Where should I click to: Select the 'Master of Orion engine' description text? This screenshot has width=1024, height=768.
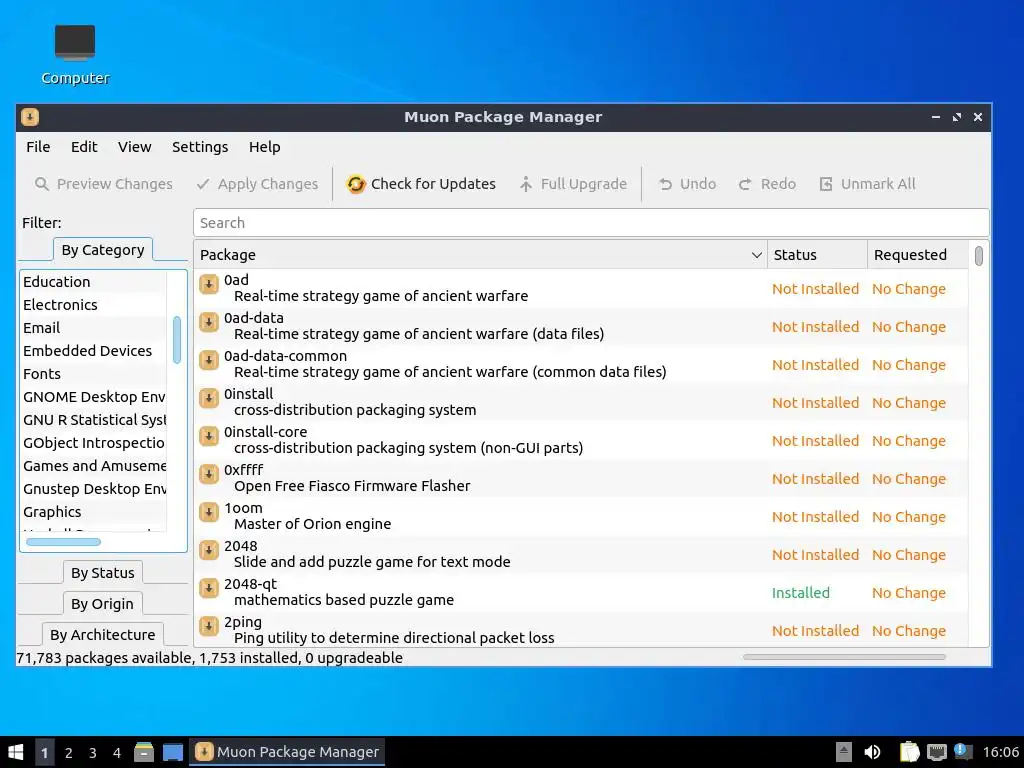click(x=312, y=524)
